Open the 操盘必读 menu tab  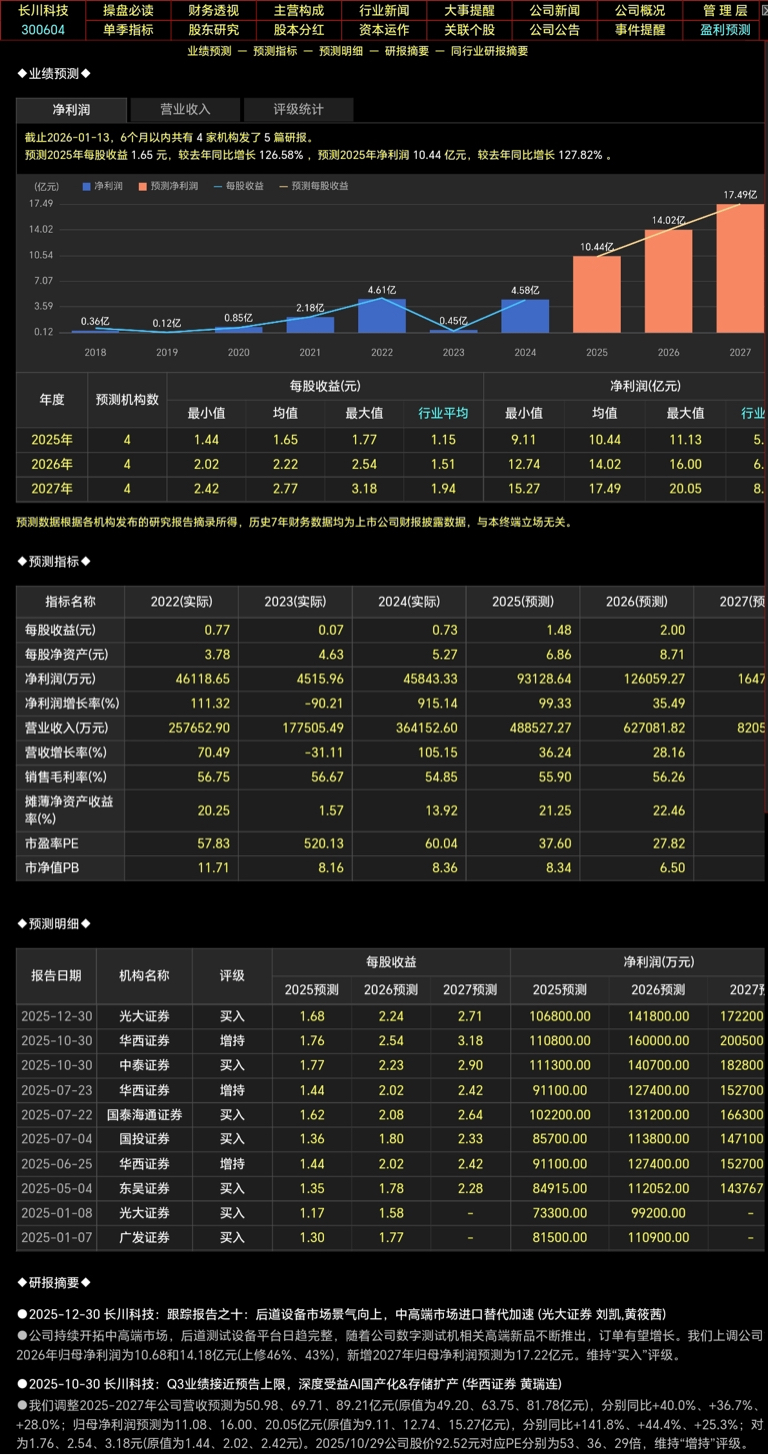[x=128, y=11]
